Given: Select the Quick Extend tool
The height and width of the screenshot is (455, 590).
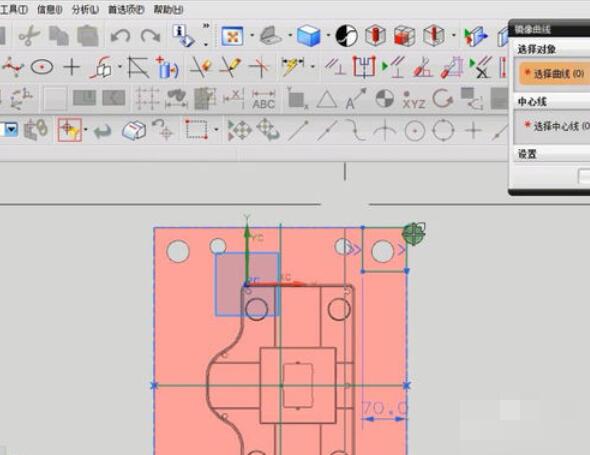Looking at the screenshot, I should (230, 67).
